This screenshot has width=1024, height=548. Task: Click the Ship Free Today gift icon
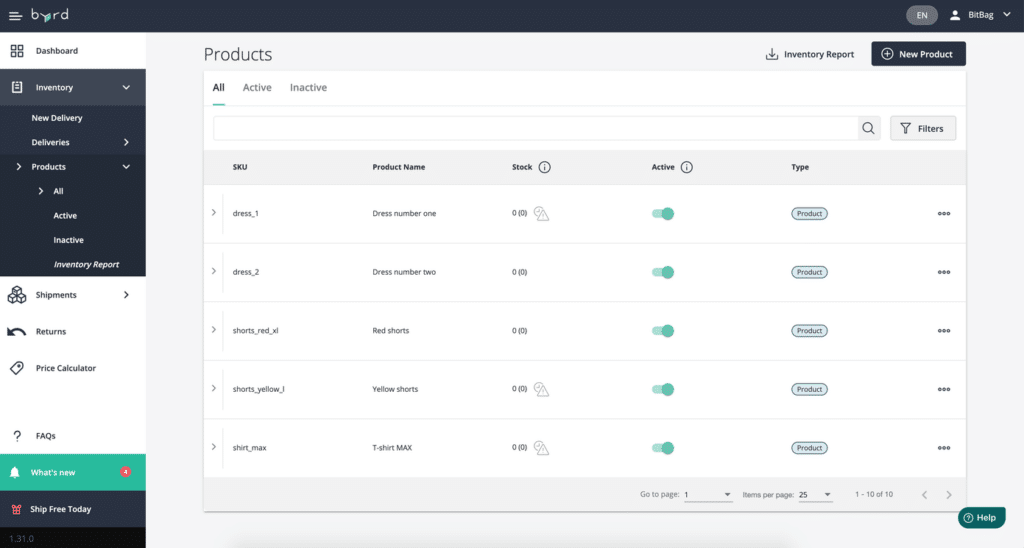16,509
